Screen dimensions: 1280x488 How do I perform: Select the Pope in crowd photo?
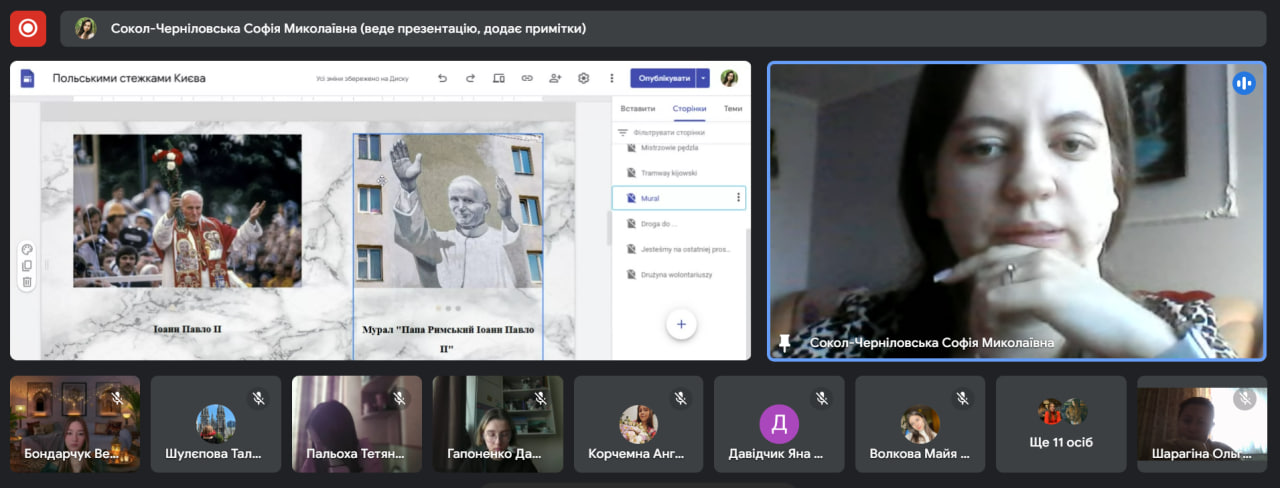(187, 211)
